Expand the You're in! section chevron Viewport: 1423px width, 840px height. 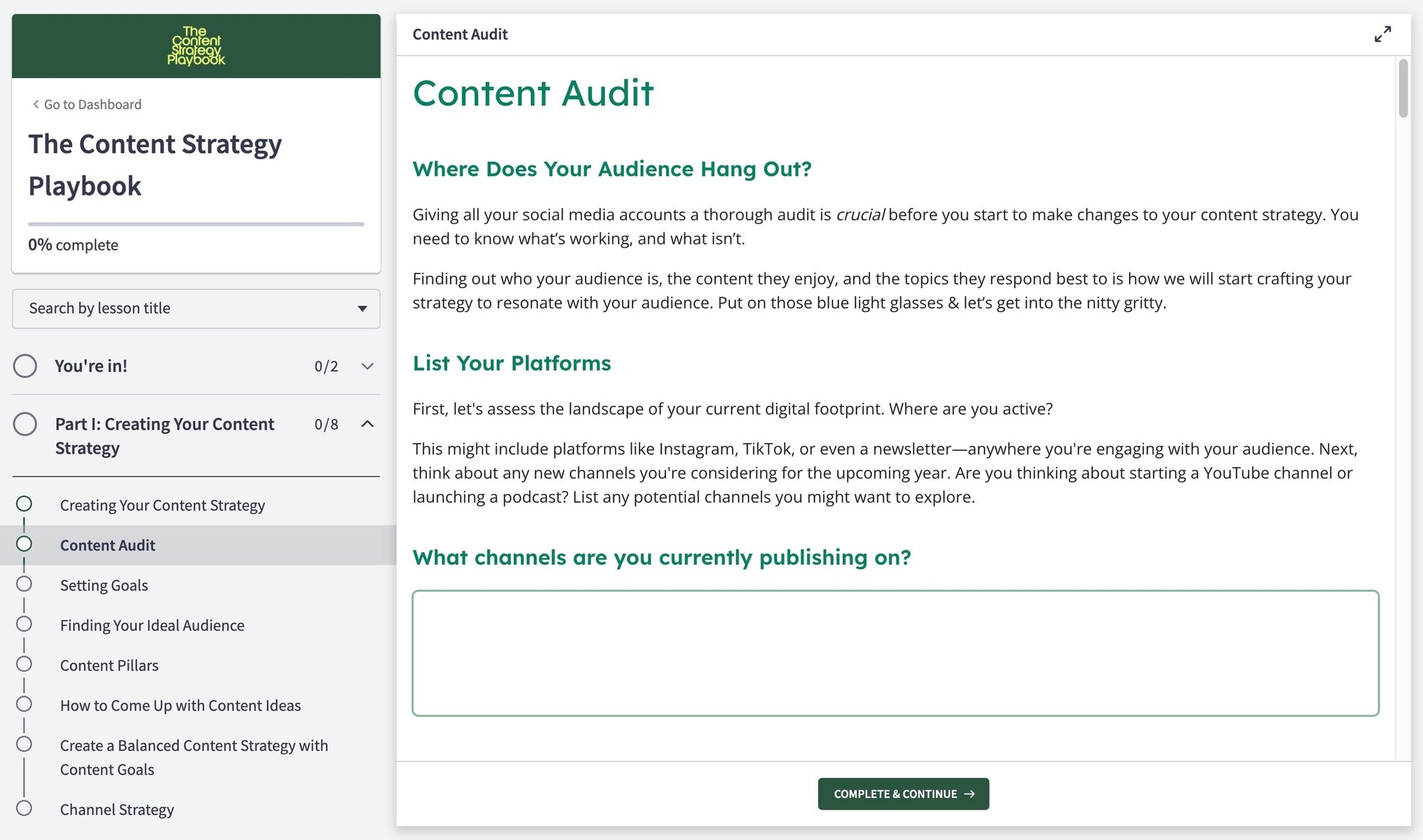[367, 366]
